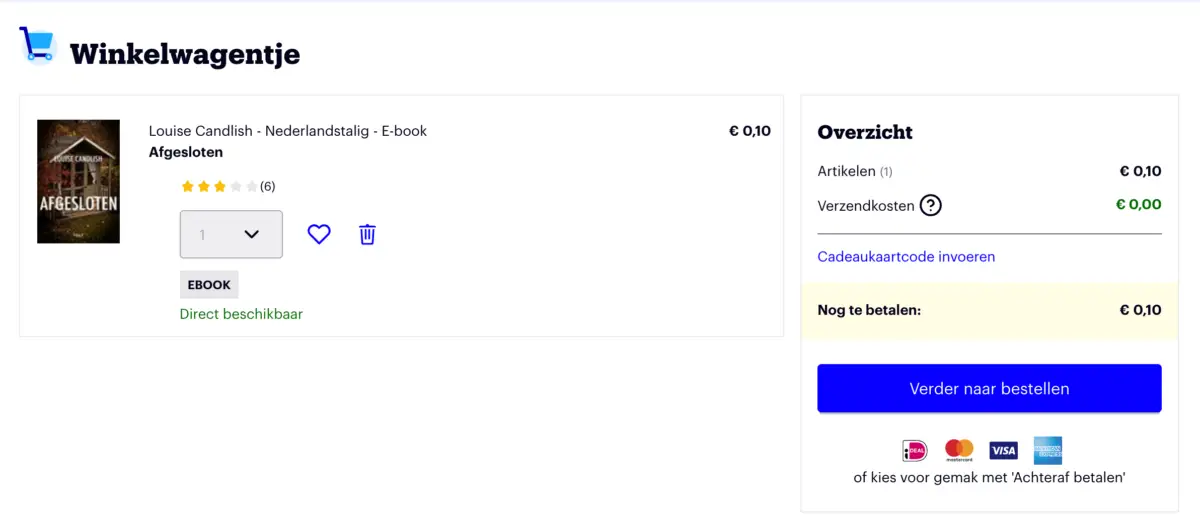Click the EBOOK format badge

pos(209,285)
